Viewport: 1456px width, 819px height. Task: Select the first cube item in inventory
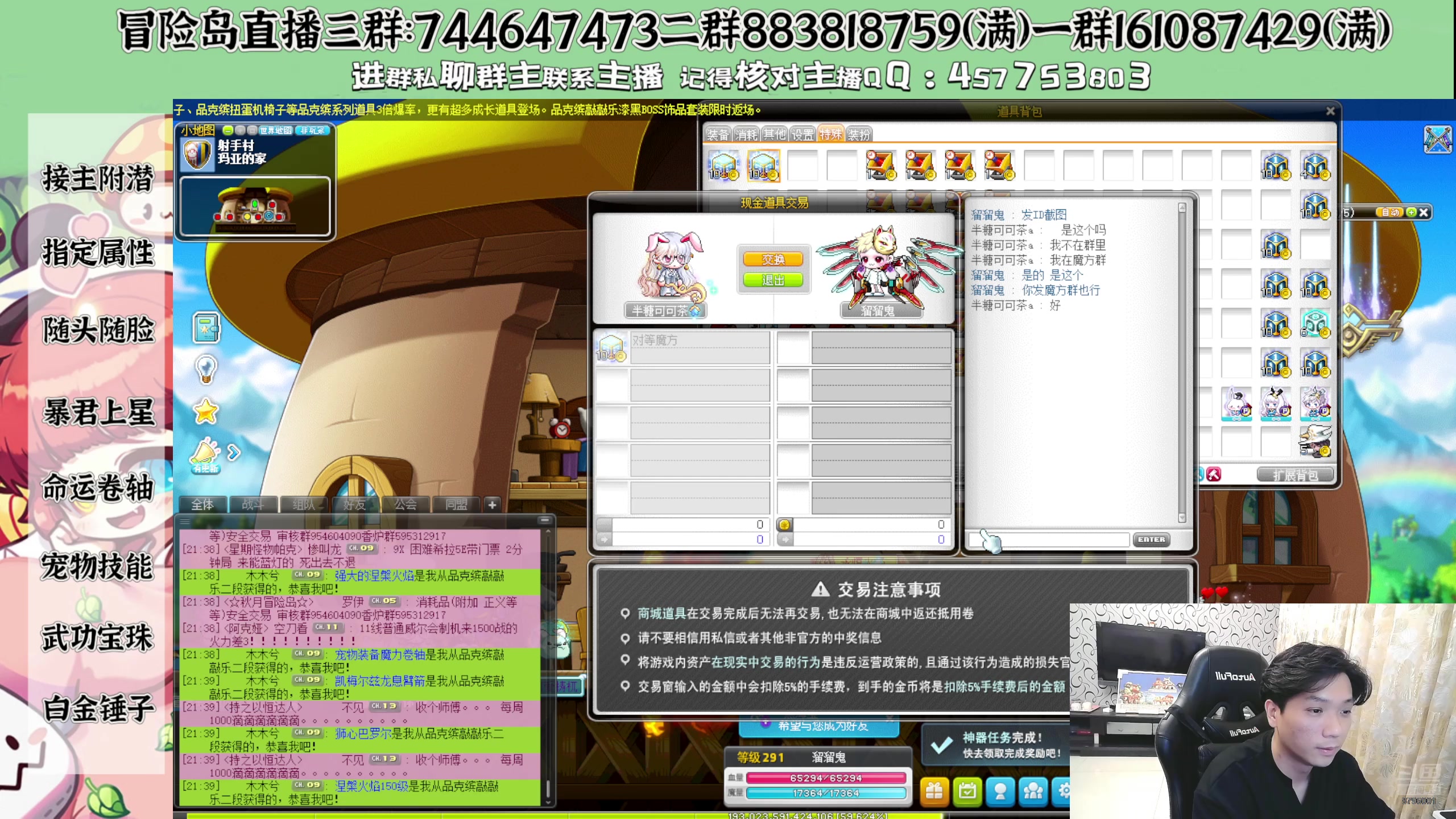(x=723, y=166)
